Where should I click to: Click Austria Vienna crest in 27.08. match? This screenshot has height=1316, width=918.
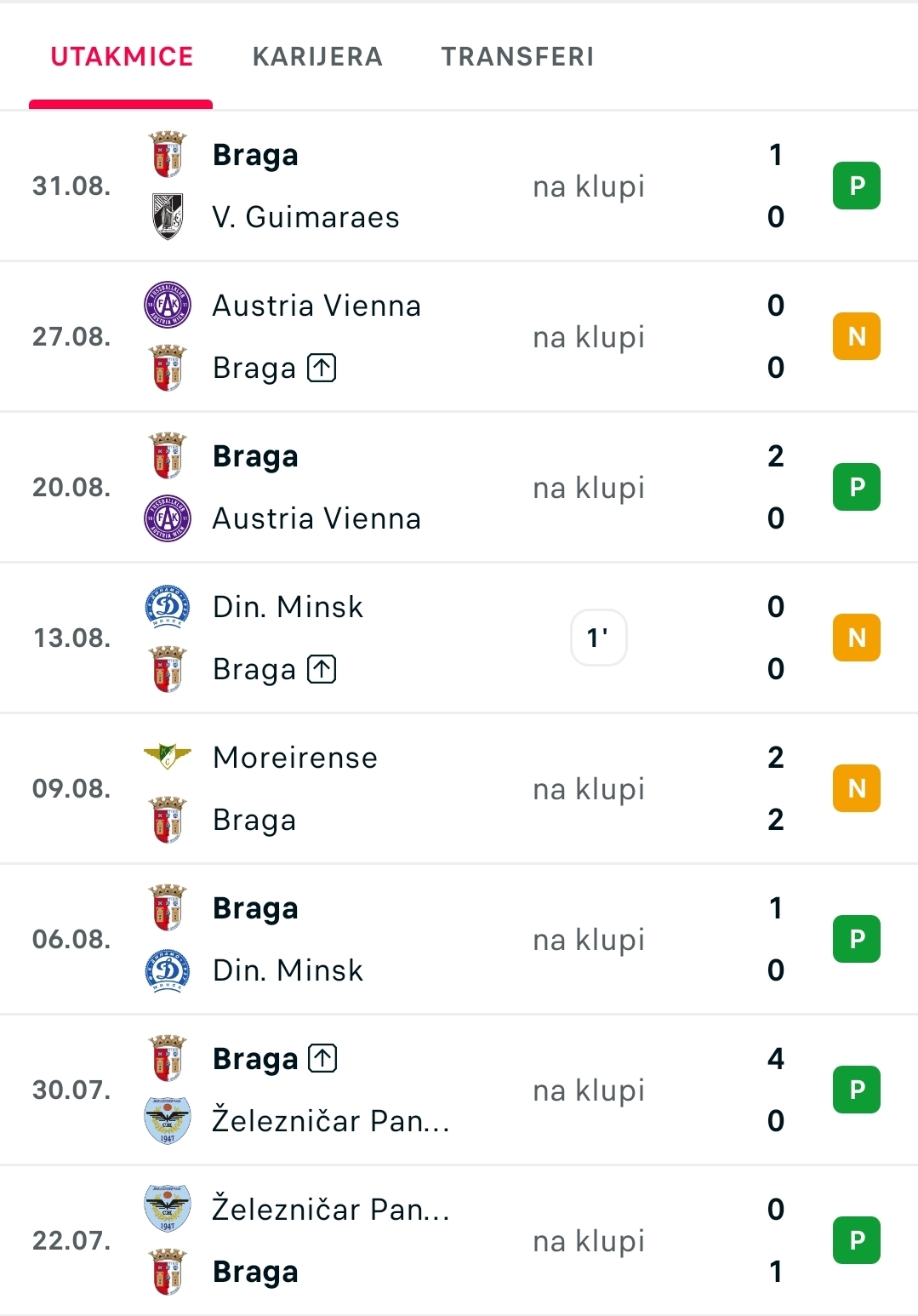click(168, 305)
